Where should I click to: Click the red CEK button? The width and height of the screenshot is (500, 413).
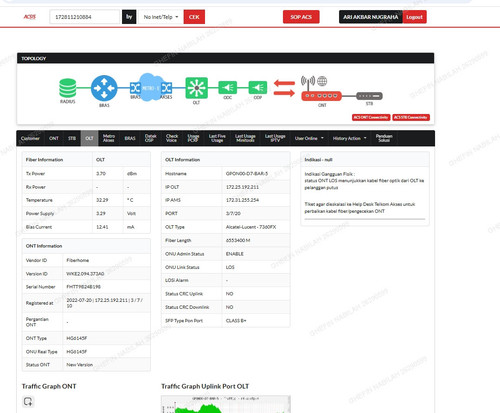[194, 17]
